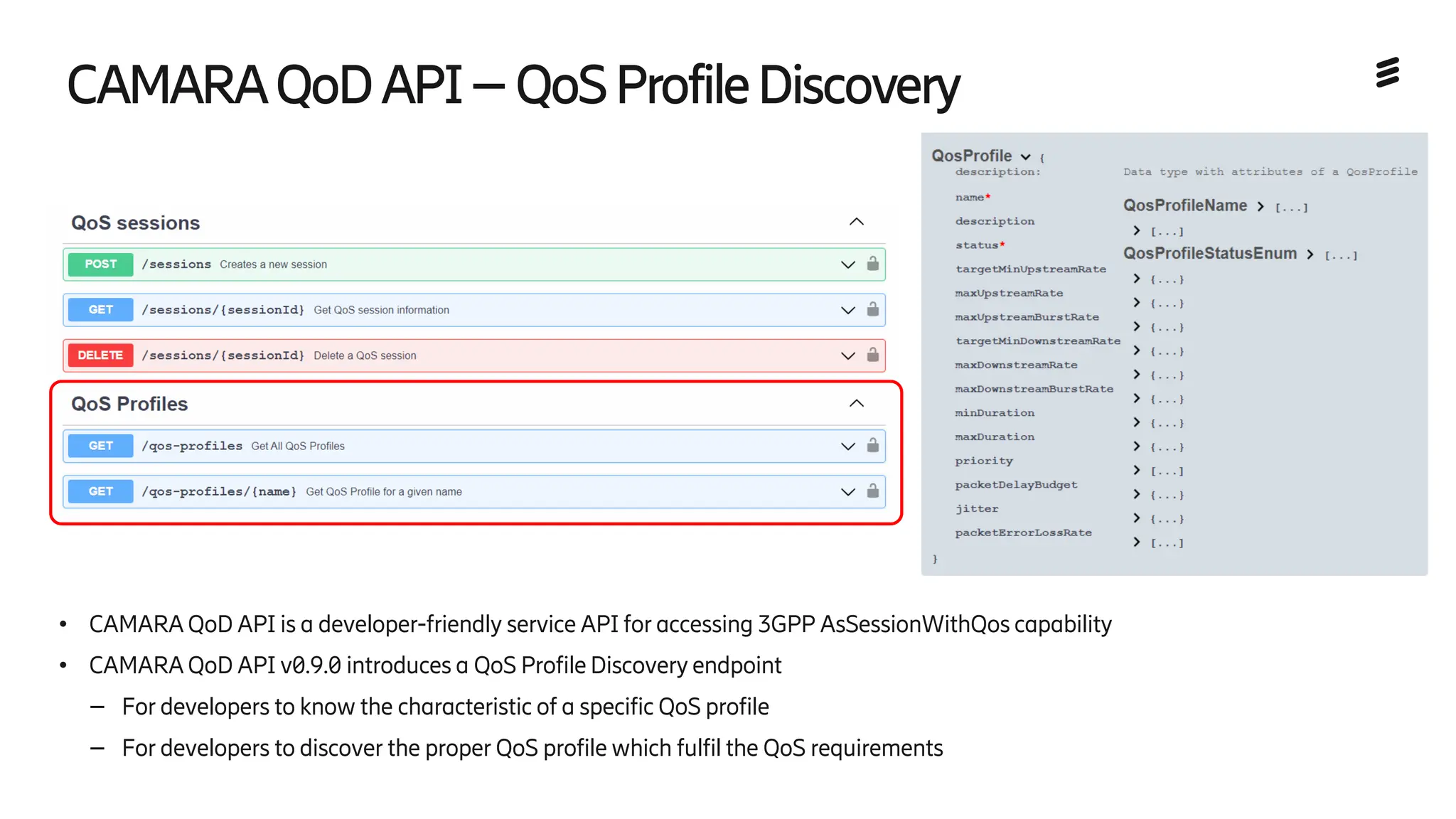Screen dimensions: 1456x819
Task: Click the red DELETE method badge
Action: 100,355
